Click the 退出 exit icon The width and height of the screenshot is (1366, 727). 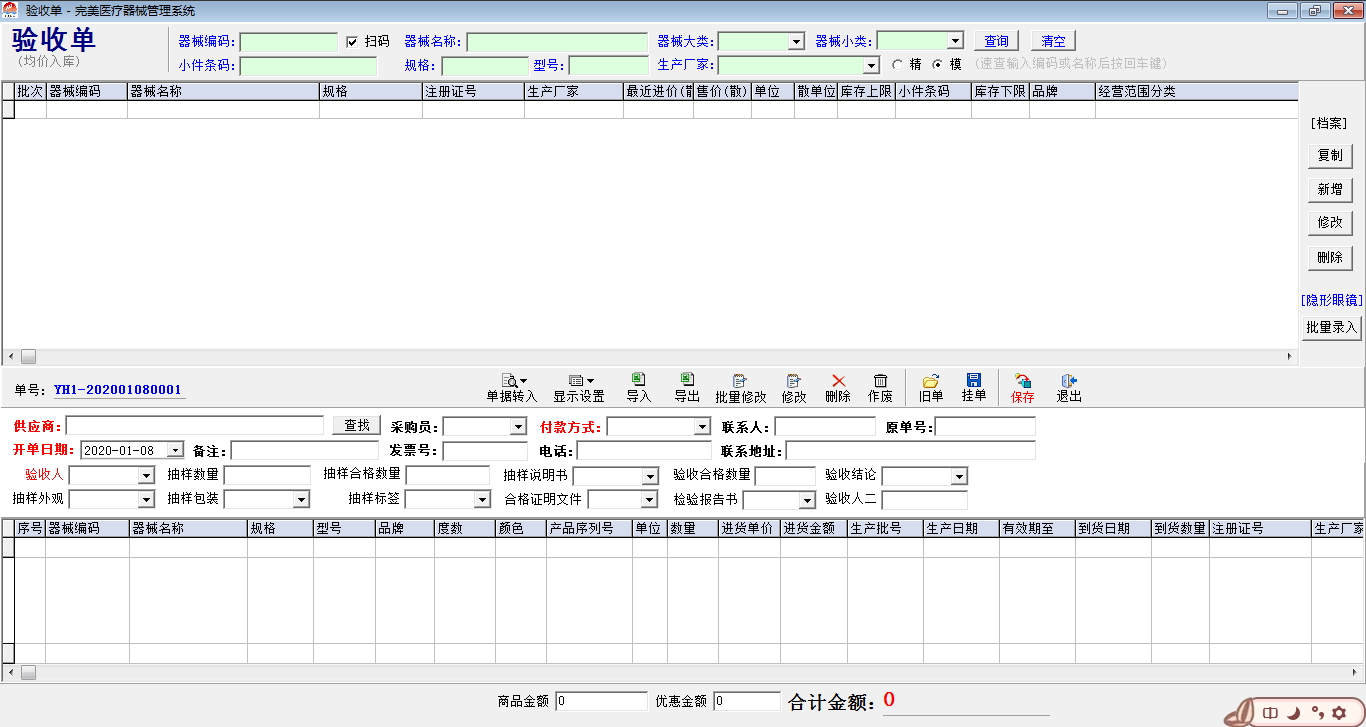(1069, 381)
